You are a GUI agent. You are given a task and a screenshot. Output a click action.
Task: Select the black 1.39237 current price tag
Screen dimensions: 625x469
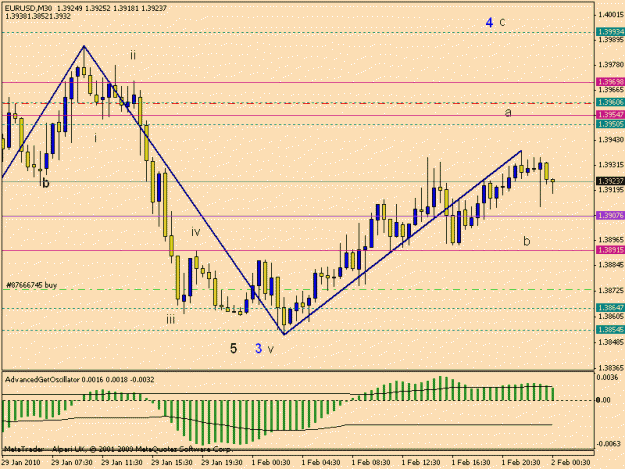[610, 181]
